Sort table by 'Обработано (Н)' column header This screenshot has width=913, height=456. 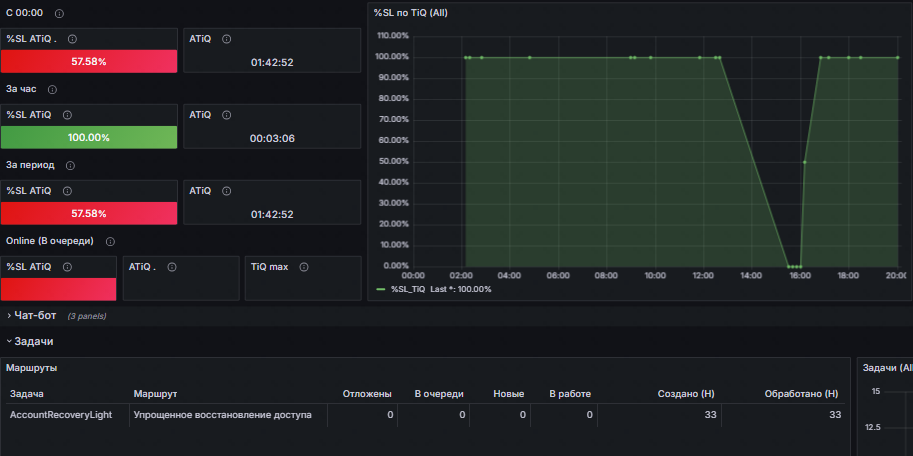pyautogui.click(x=802, y=394)
